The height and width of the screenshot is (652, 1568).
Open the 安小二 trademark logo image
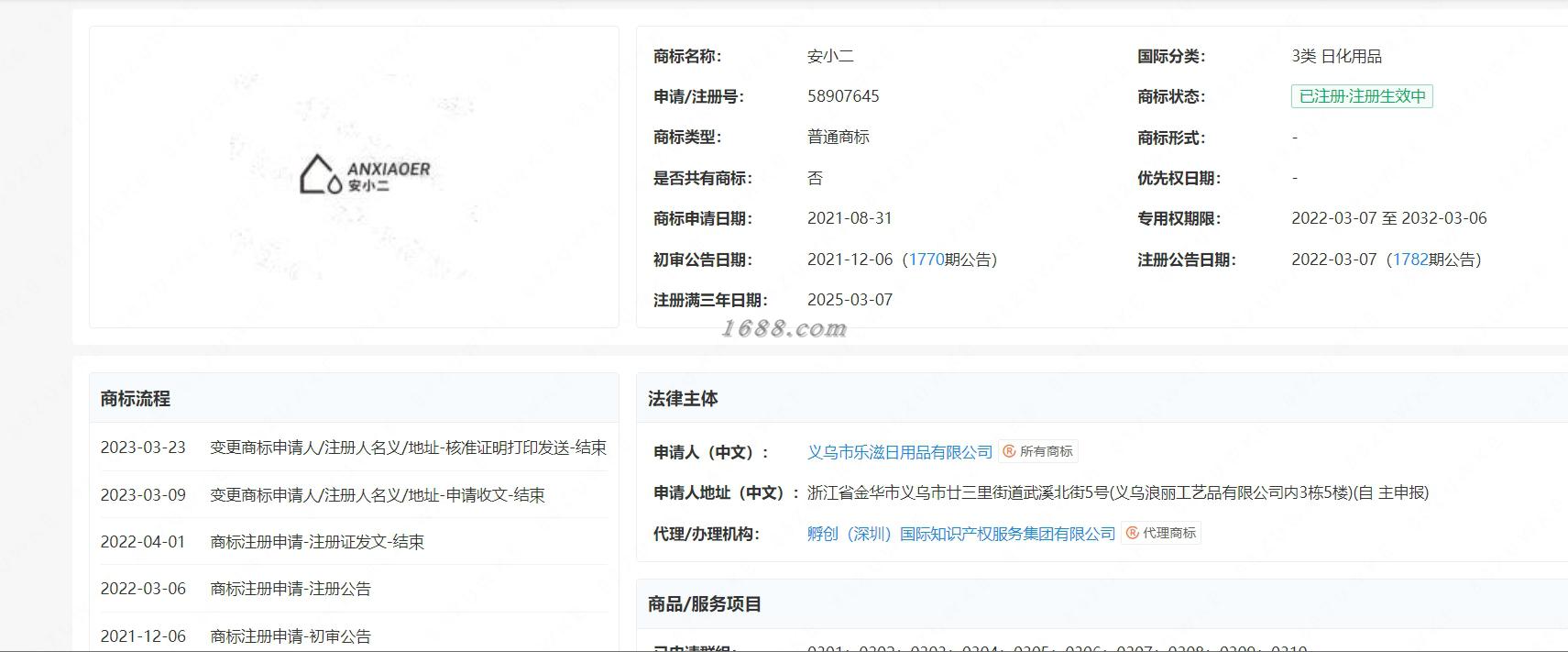(x=365, y=173)
